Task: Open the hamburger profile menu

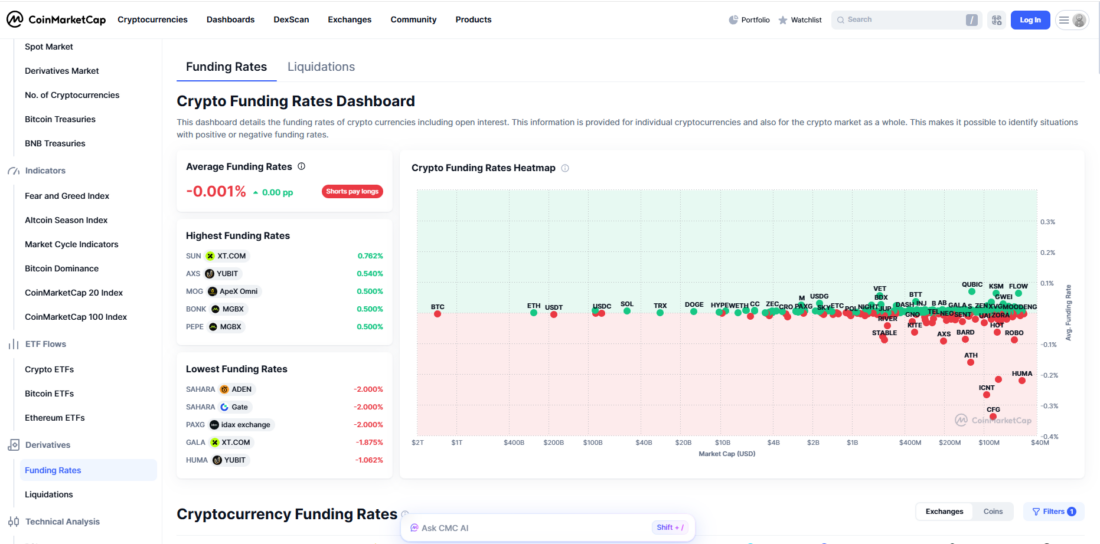Action: click(x=1072, y=20)
